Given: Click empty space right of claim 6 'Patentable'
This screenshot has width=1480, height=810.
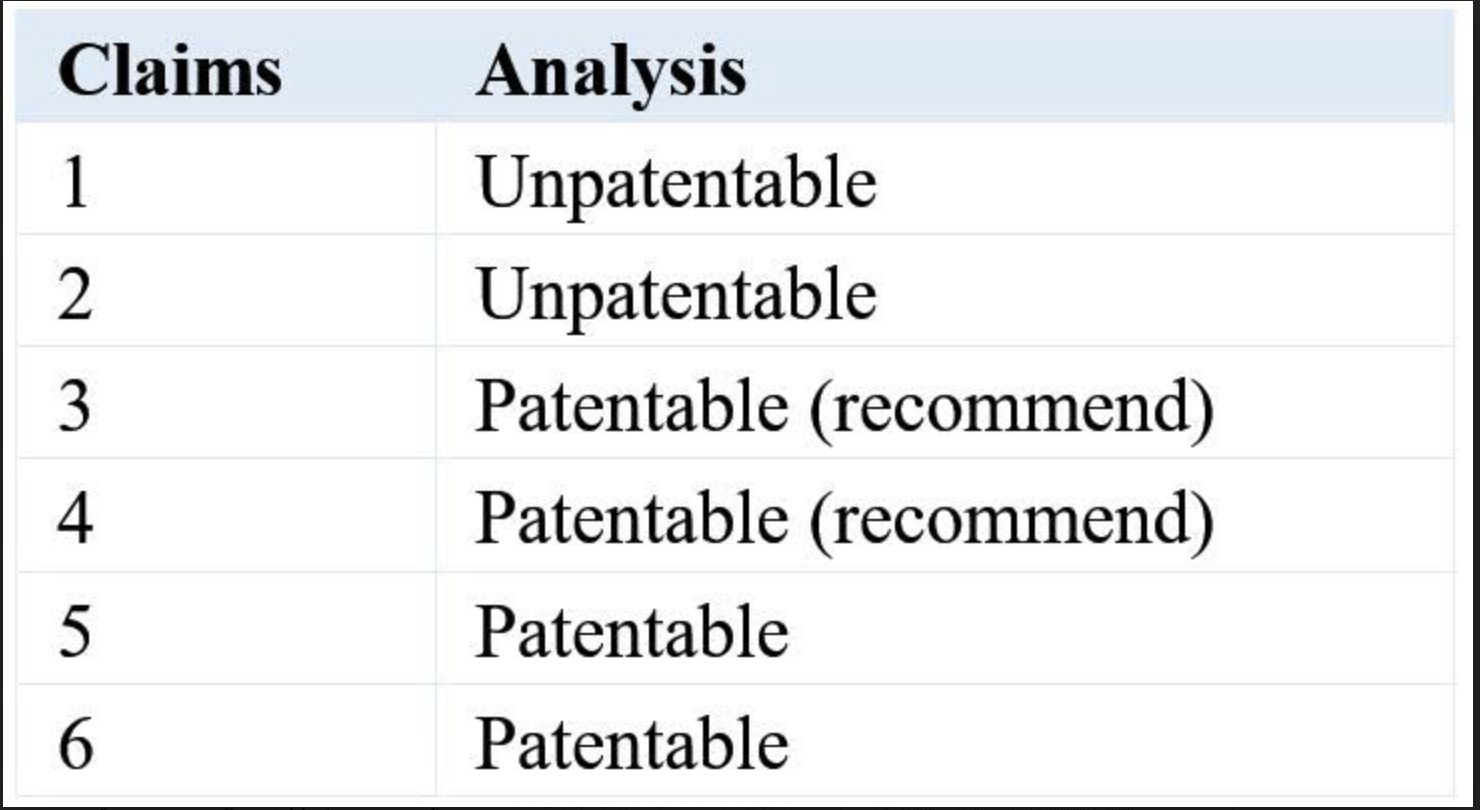Looking at the screenshot, I should tap(1120, 744).
